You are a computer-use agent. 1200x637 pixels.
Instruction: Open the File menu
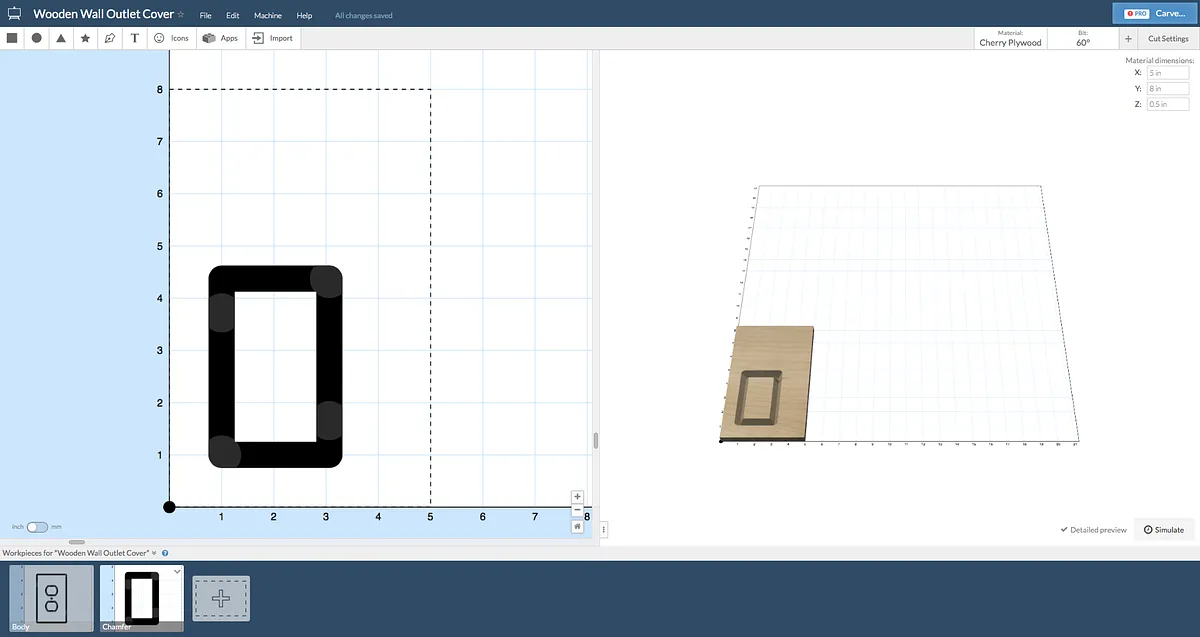pyautogui.click(x=205, y=15)
